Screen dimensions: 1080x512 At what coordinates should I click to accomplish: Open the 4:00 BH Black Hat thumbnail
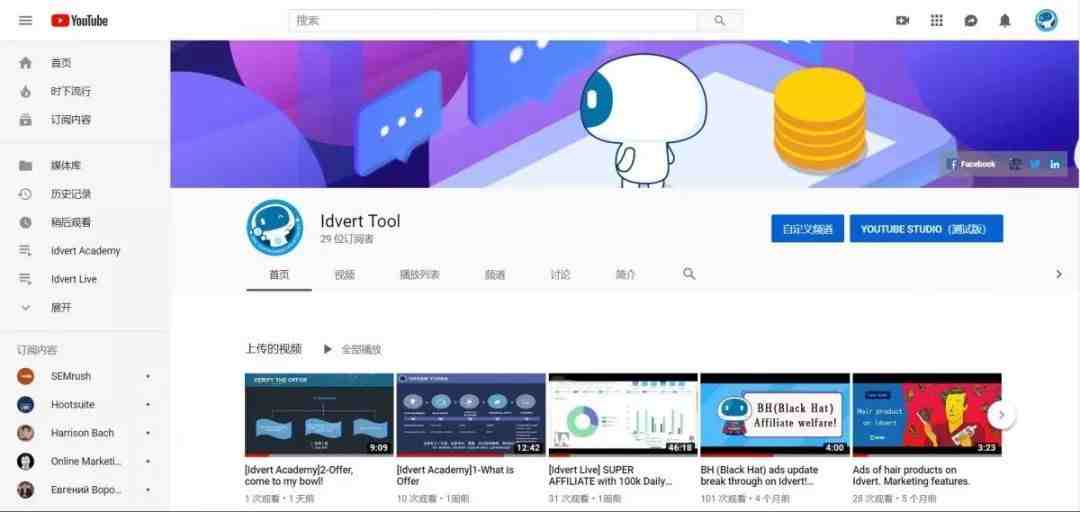[x=774, y=415]
